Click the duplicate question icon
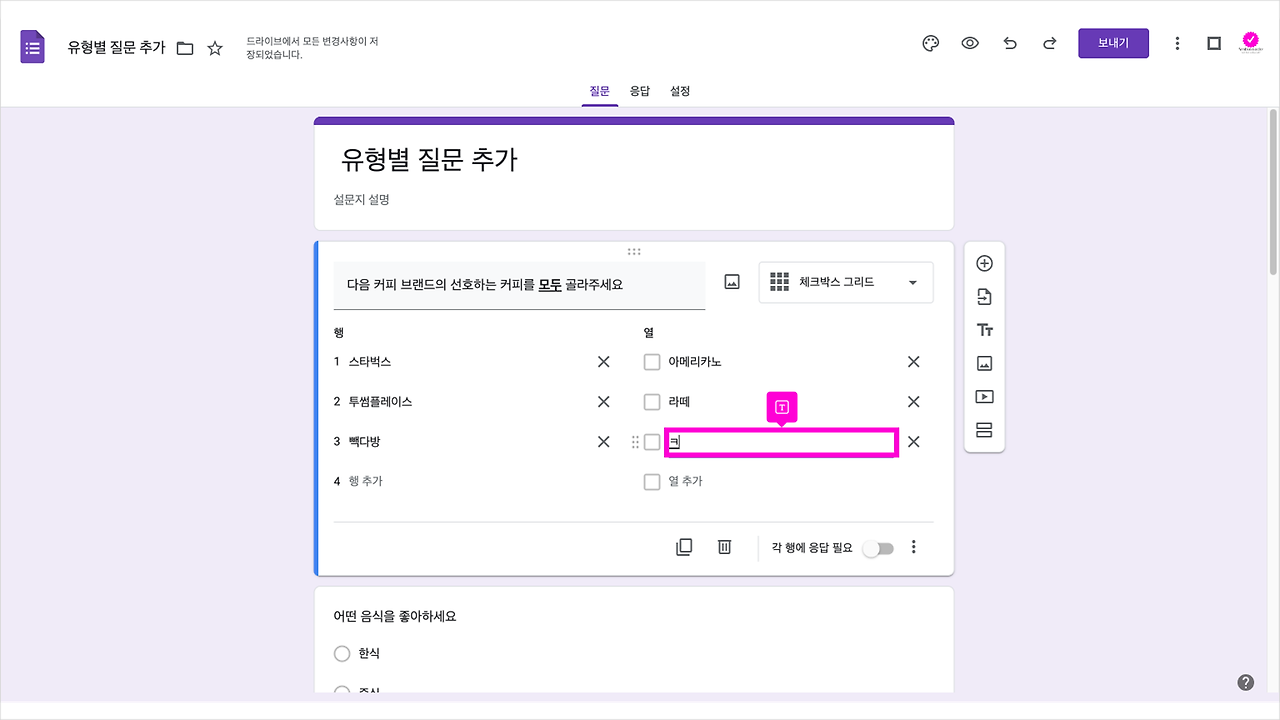 tap(684, 546)
